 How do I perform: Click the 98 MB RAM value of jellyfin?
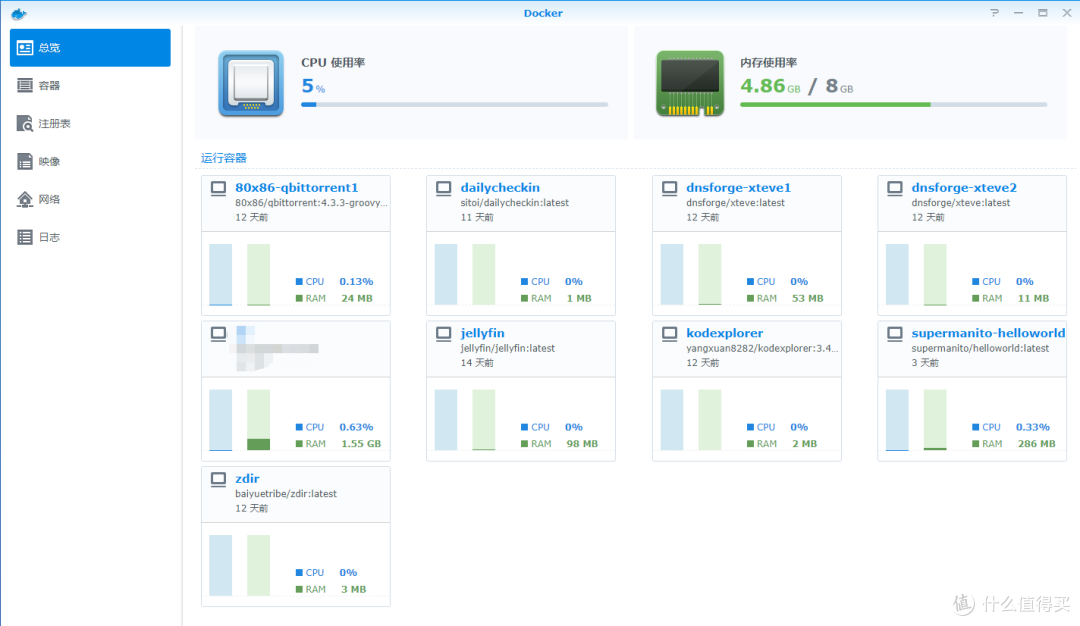point(582,444)
